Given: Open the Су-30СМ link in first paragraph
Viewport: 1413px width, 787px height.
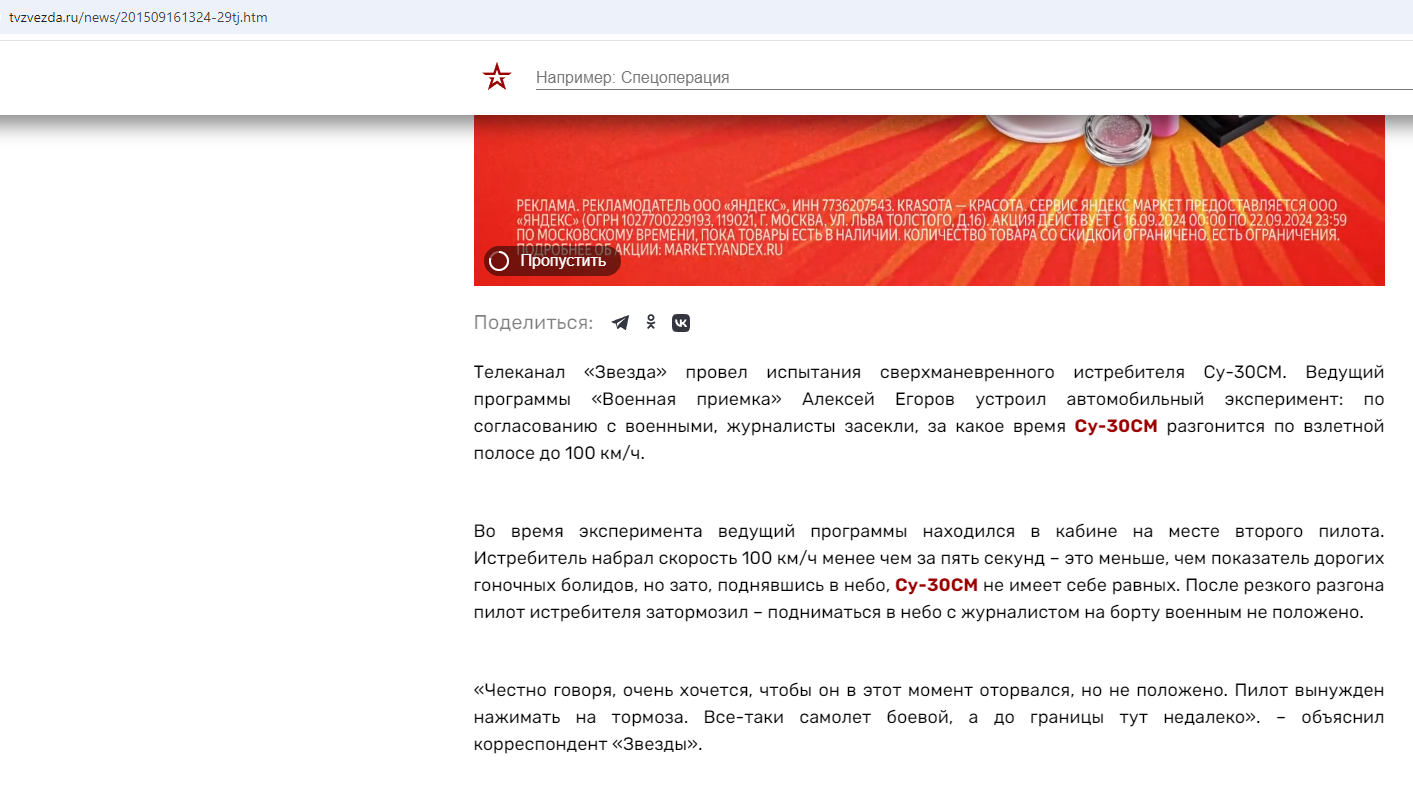Looking at the screenshot, I should tap(1116, 426).
